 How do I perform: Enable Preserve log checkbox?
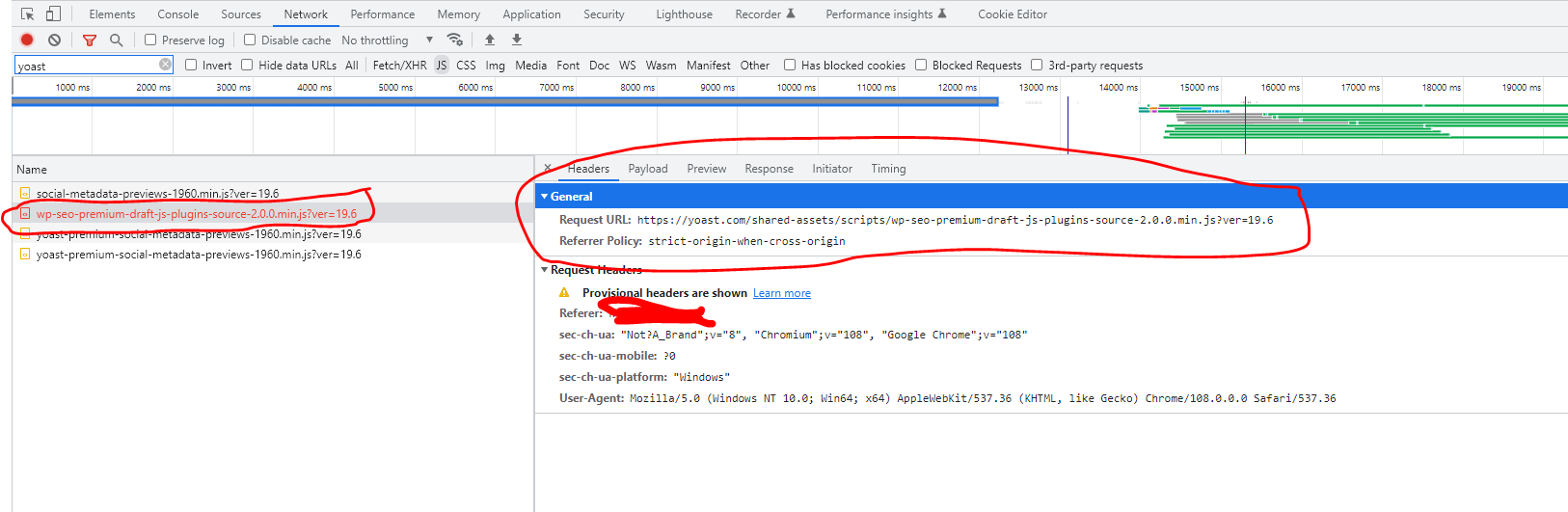point(150,40)
